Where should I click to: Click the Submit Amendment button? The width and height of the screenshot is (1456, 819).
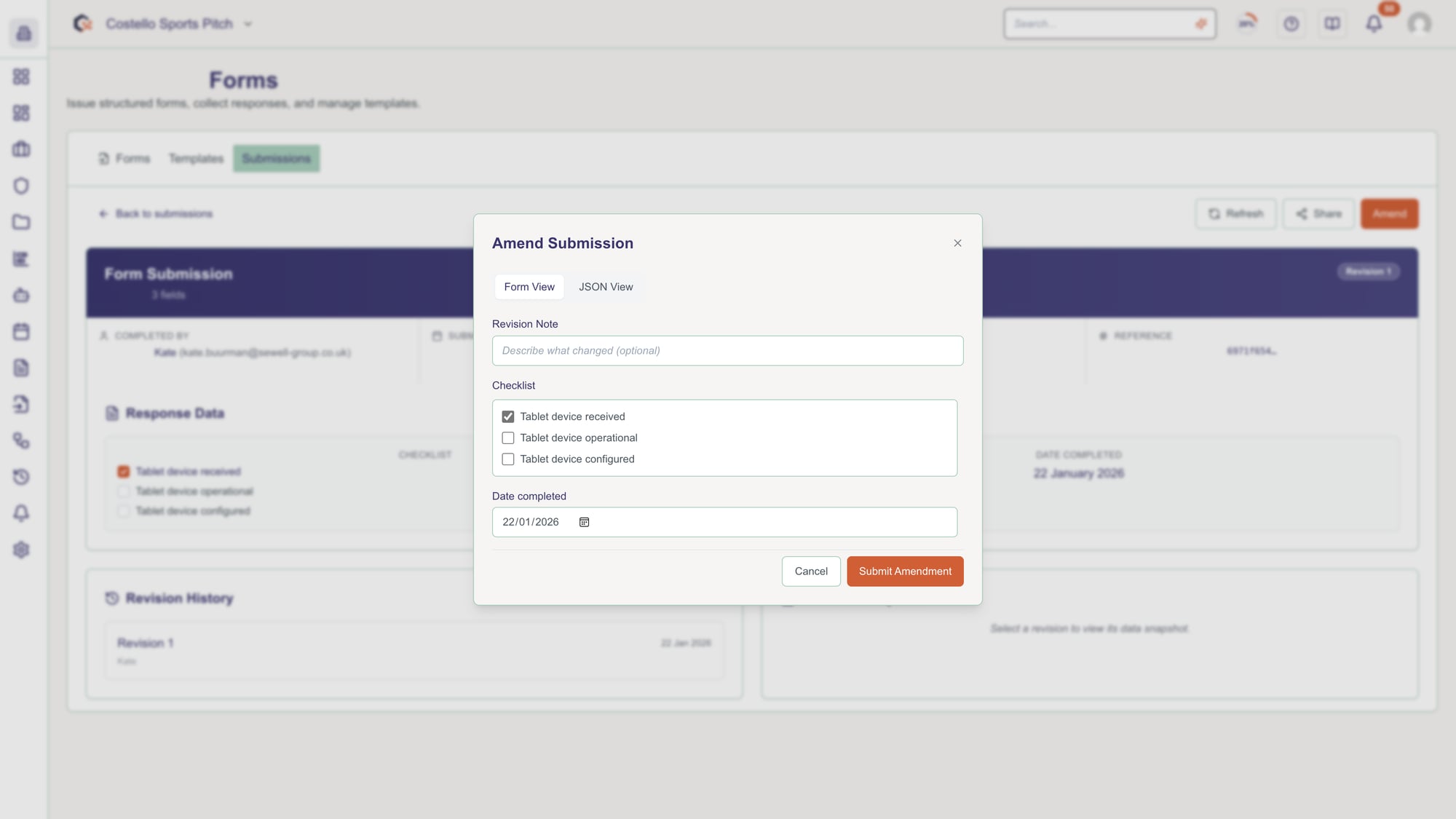(905, 571)
